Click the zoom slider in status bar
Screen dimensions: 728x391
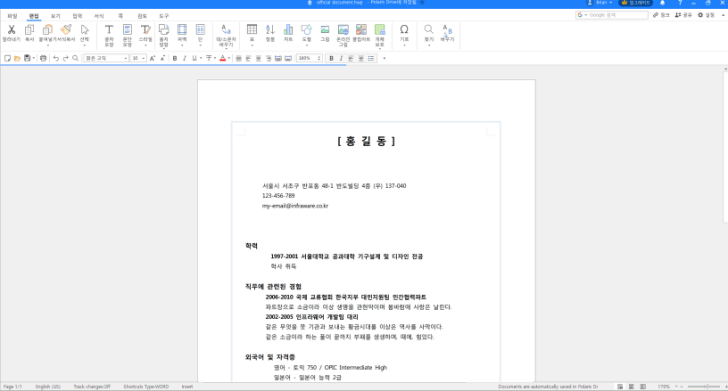click(704, 386)
